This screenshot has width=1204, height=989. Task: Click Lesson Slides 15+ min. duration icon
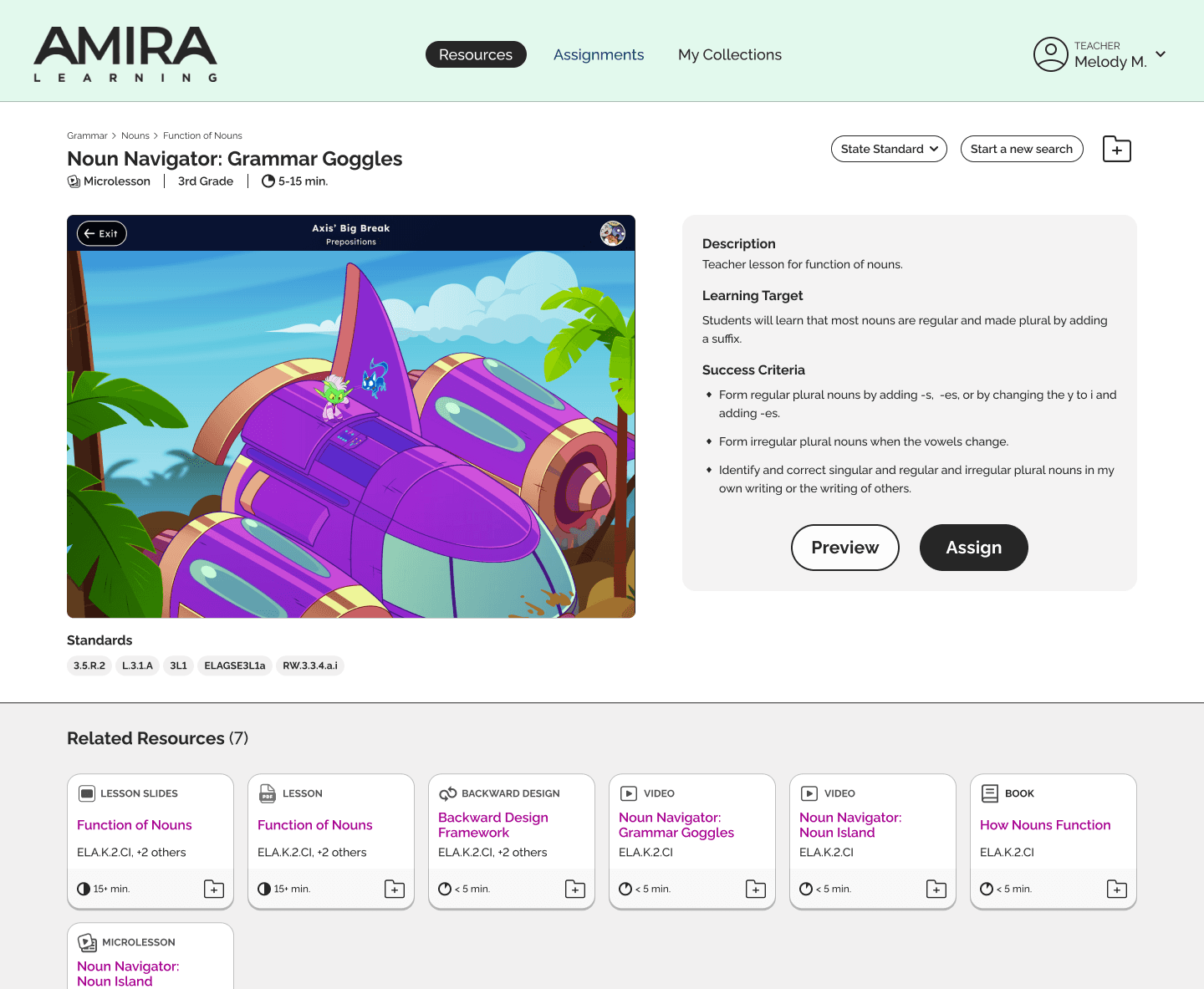84,889
